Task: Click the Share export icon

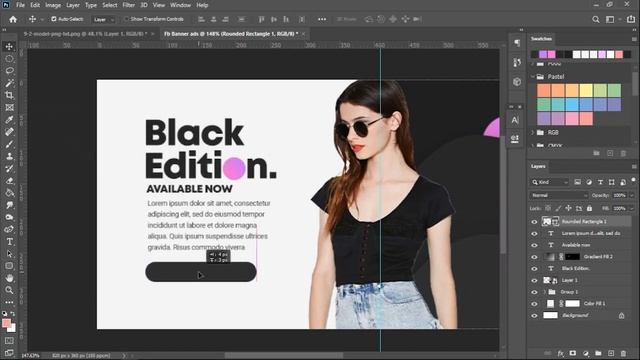Action: coord(631,19)
